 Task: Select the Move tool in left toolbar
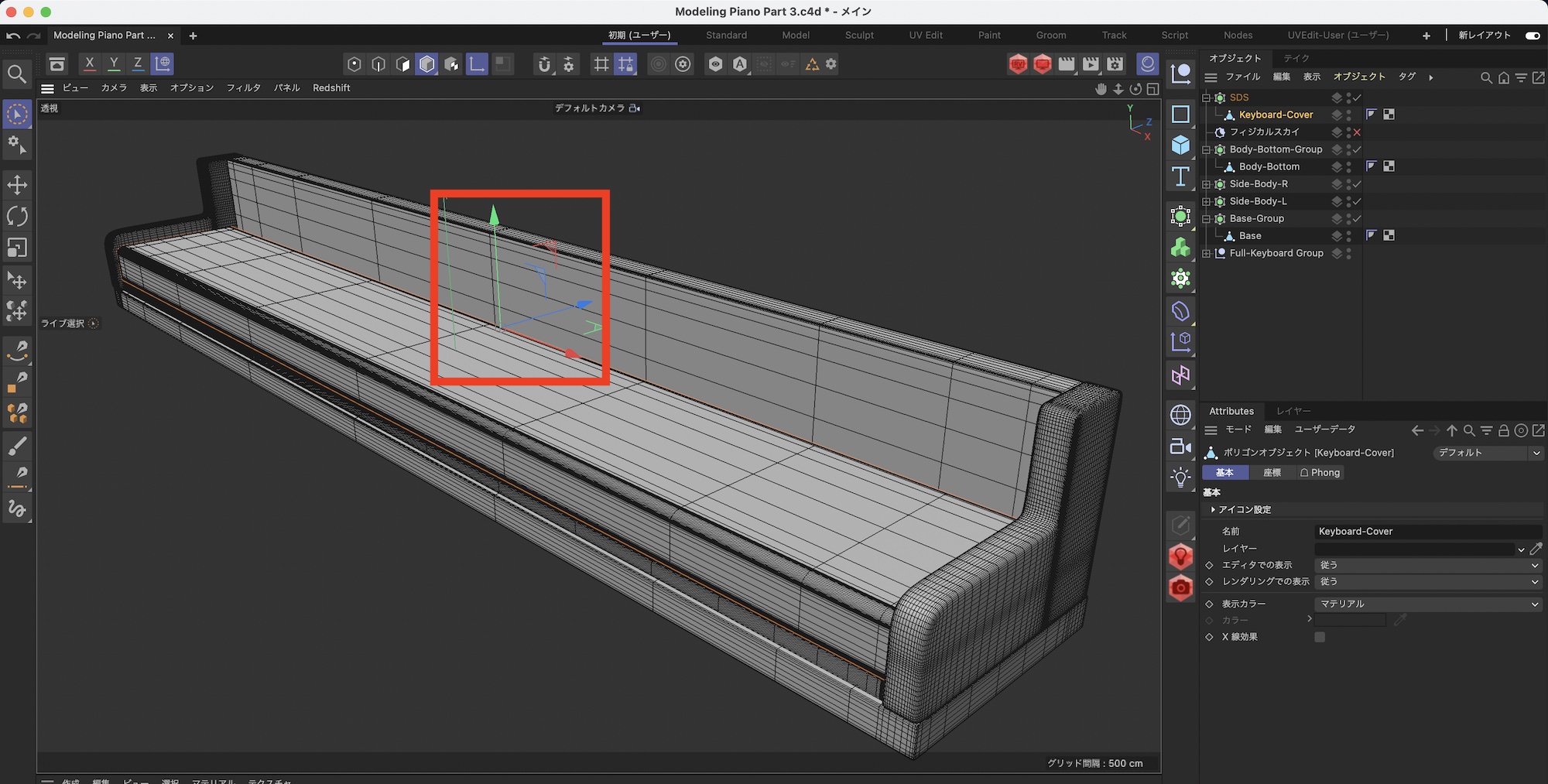tap(17, 185)
